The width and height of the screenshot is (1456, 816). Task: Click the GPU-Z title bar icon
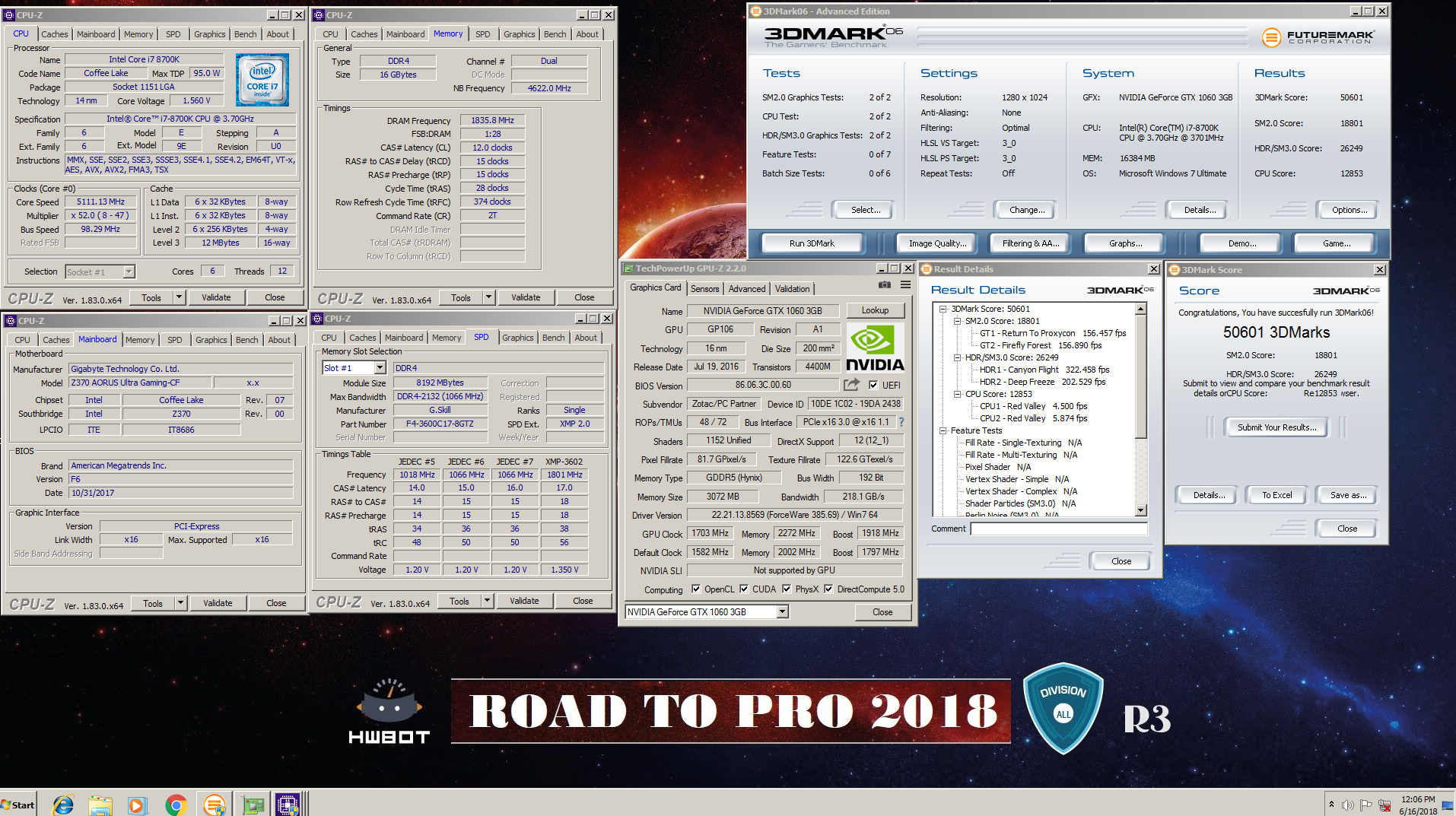pyautogui.click(x=628, y=268)
